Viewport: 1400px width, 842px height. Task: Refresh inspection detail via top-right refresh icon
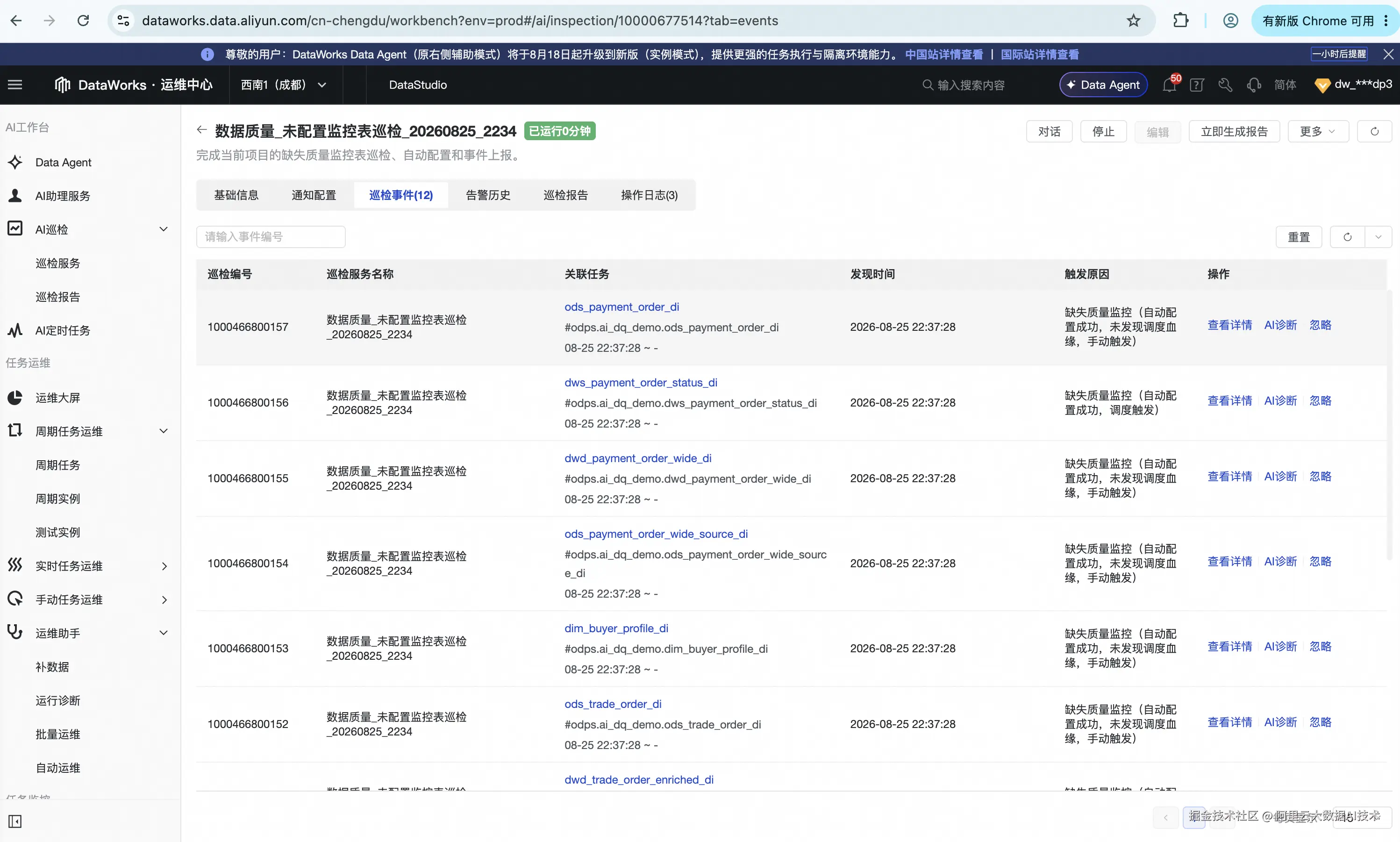point(1374,132)
